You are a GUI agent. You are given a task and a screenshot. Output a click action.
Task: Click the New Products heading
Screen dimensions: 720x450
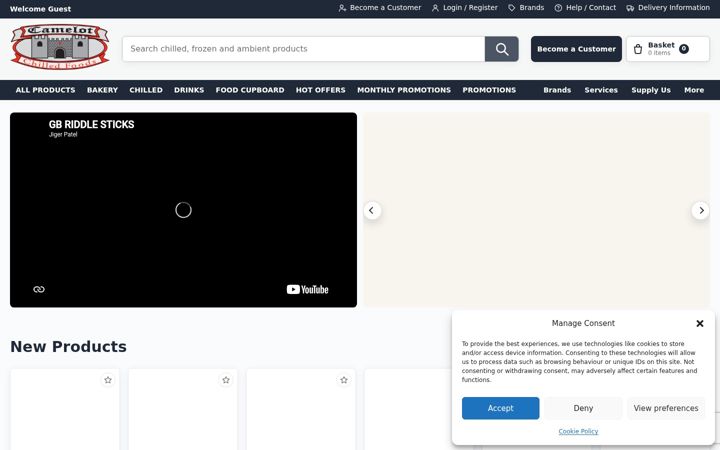(68, 347)
